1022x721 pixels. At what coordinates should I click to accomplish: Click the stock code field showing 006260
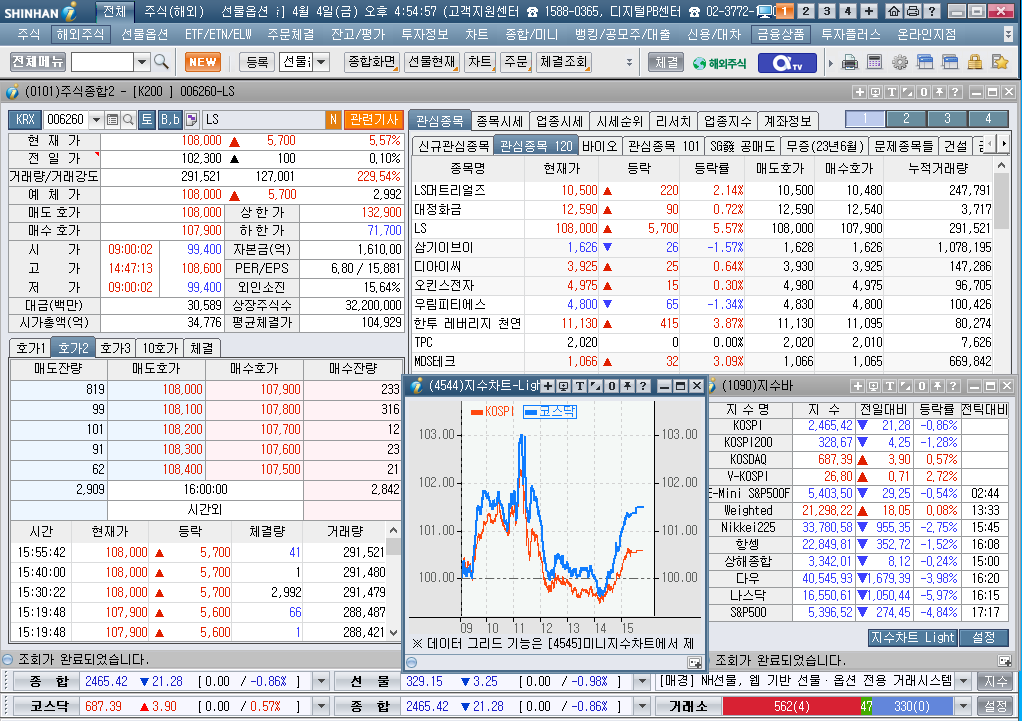(x=66, y=119)
